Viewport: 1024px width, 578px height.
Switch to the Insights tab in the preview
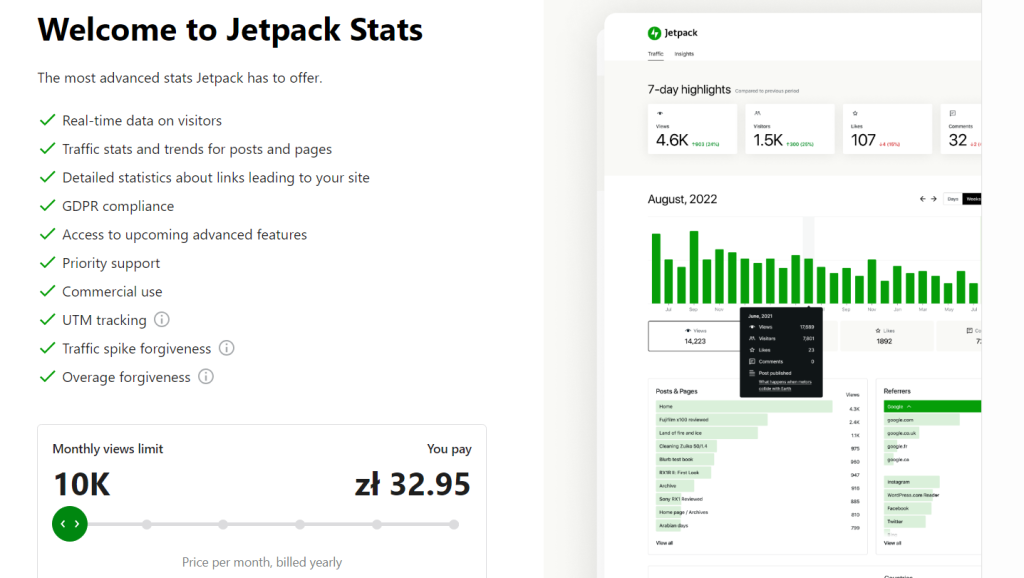(x=684, y=54)
